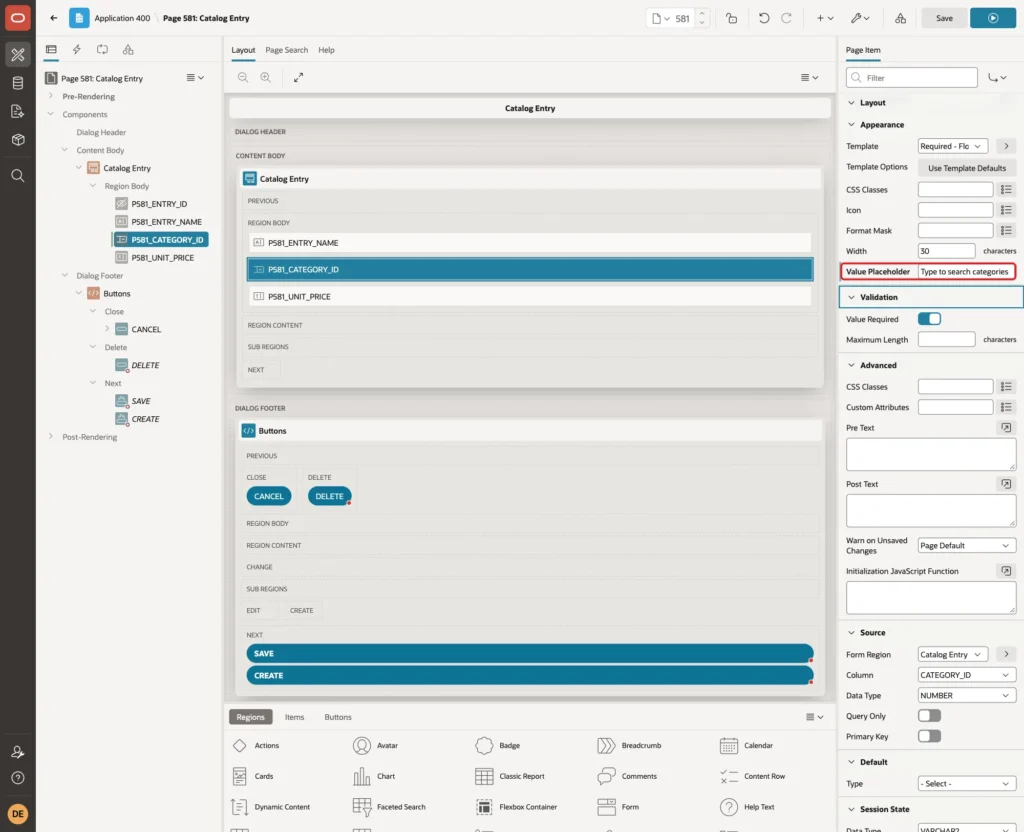
Task: Switch to Rendering tree tab icon
Action: click(x=51, y=50)
